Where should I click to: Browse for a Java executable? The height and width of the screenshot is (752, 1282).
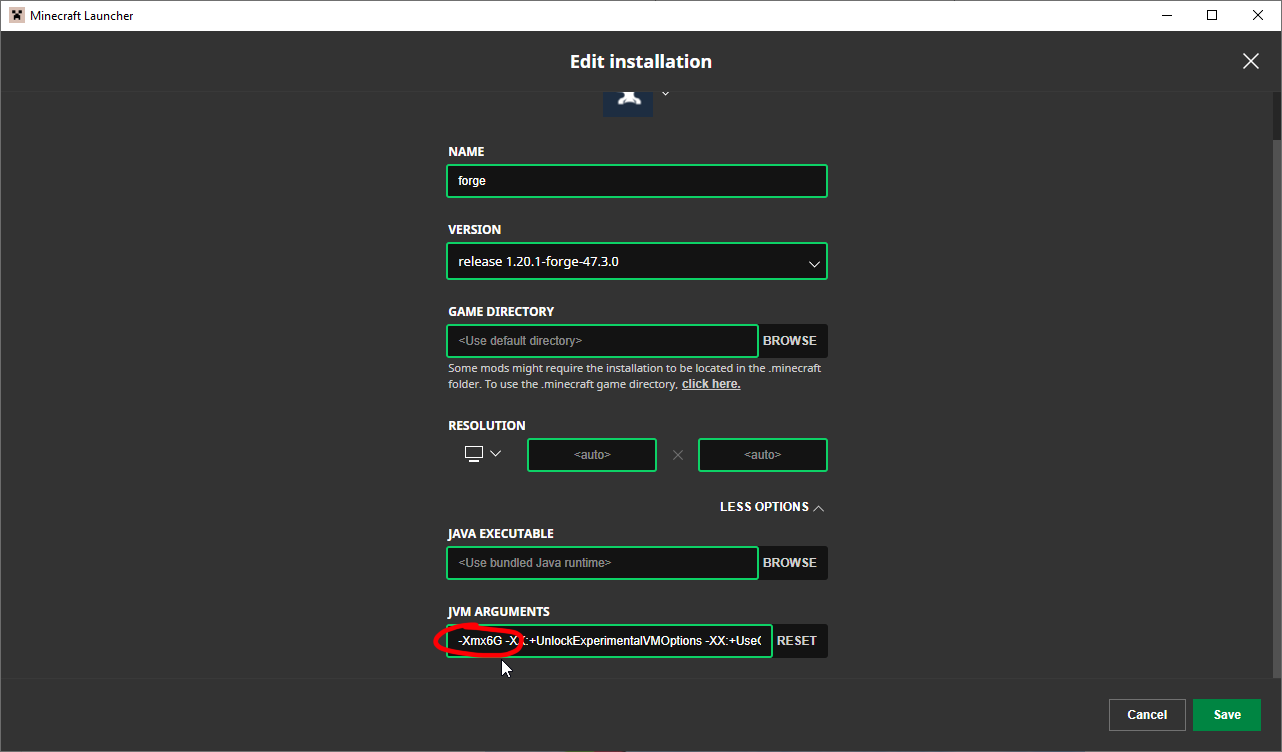(x=790, y=563)
